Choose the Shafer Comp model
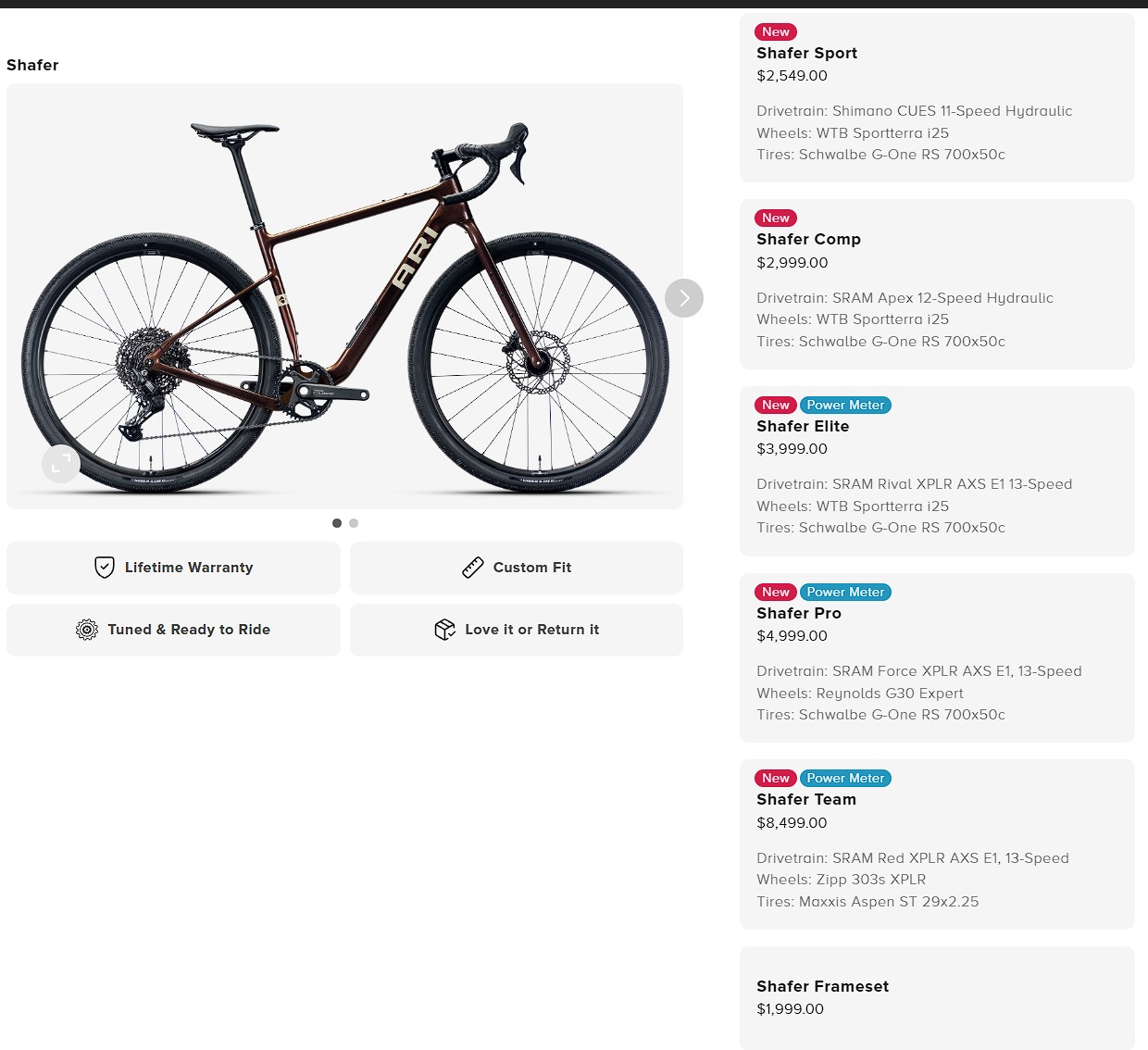1148x1050 pixels. point(937,284)
